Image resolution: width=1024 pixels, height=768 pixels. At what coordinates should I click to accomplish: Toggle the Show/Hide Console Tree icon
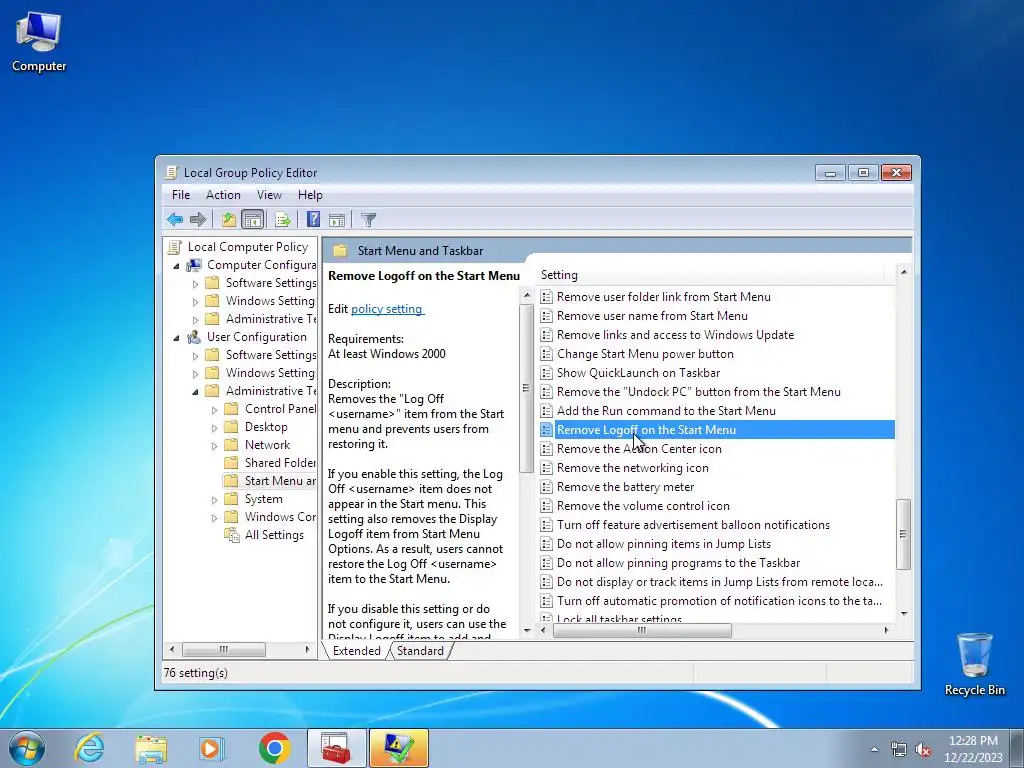click(x=252, y=219)
